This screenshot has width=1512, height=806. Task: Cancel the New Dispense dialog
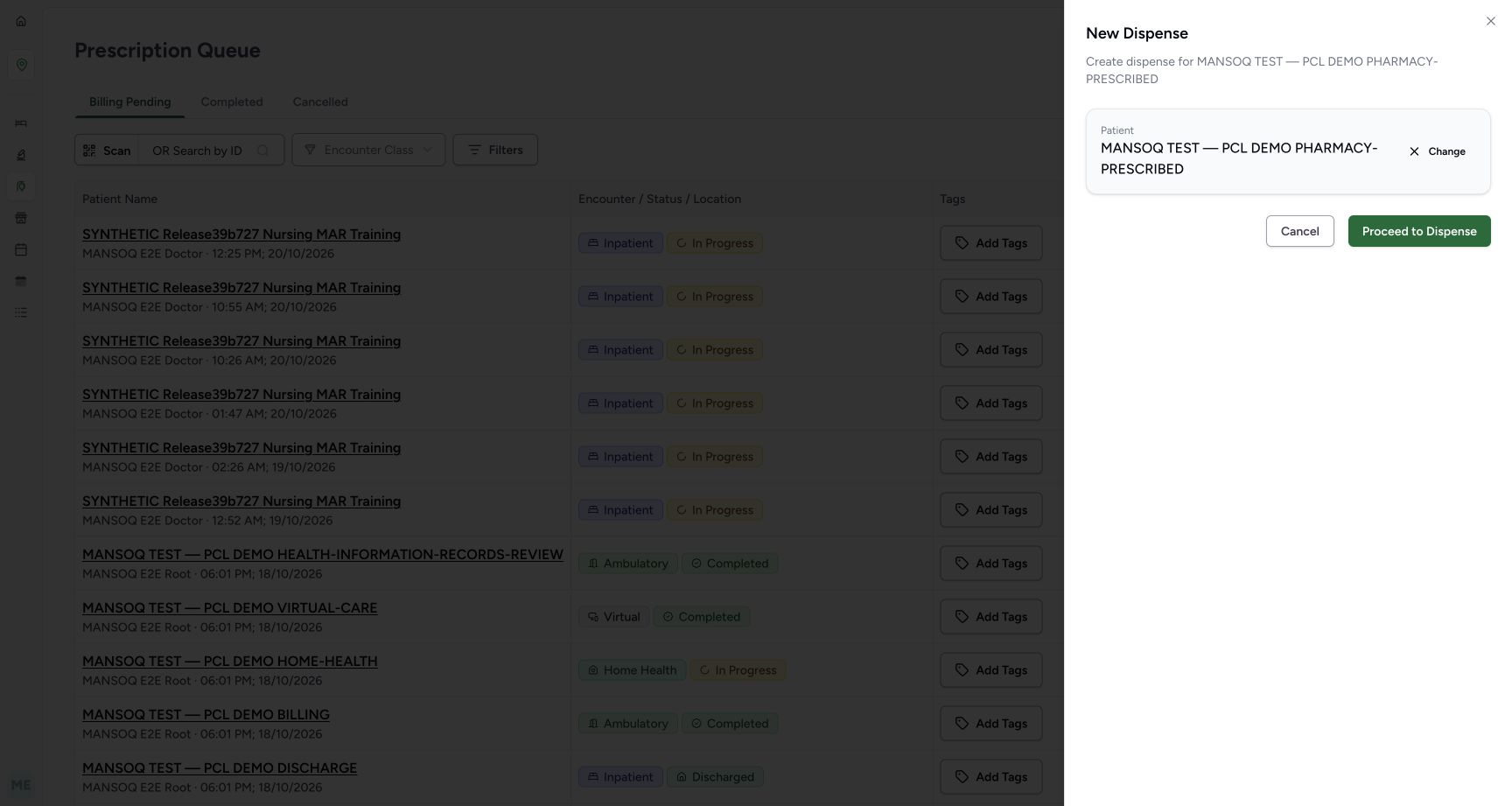coord(1299,231)
